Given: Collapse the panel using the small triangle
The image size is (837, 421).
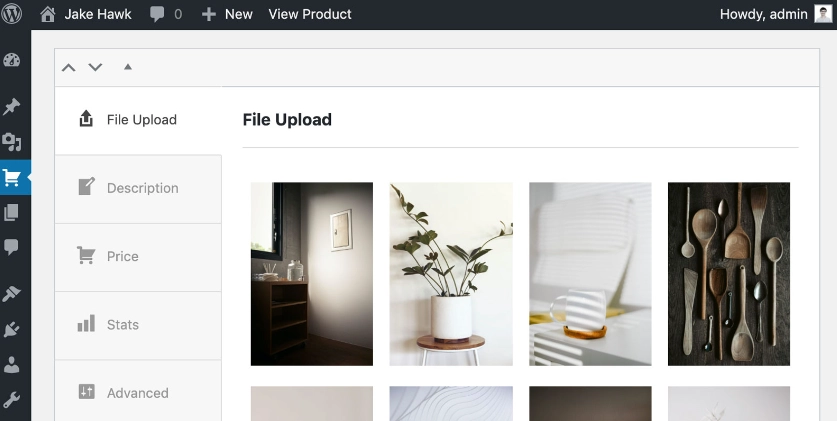Looking at the screenshot, I should pos(128,67).
